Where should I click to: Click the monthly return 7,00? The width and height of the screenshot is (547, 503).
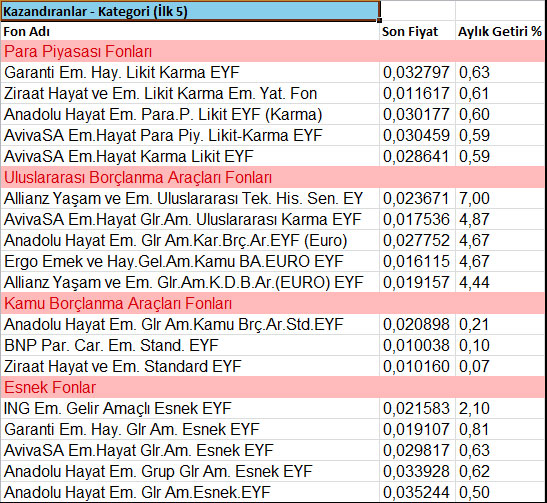pyautogui.click(x=500, y=198)
